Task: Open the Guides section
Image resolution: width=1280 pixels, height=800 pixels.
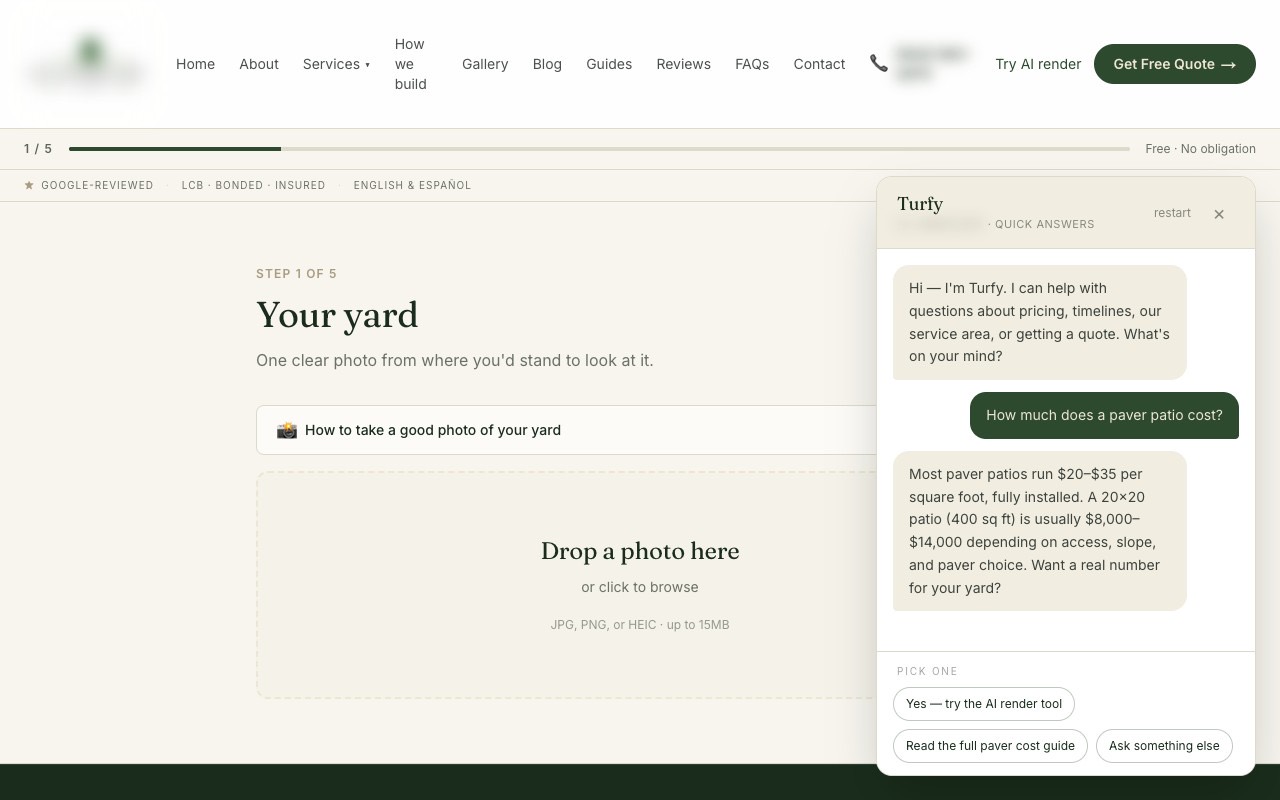Action: click(x=609, y=64)
